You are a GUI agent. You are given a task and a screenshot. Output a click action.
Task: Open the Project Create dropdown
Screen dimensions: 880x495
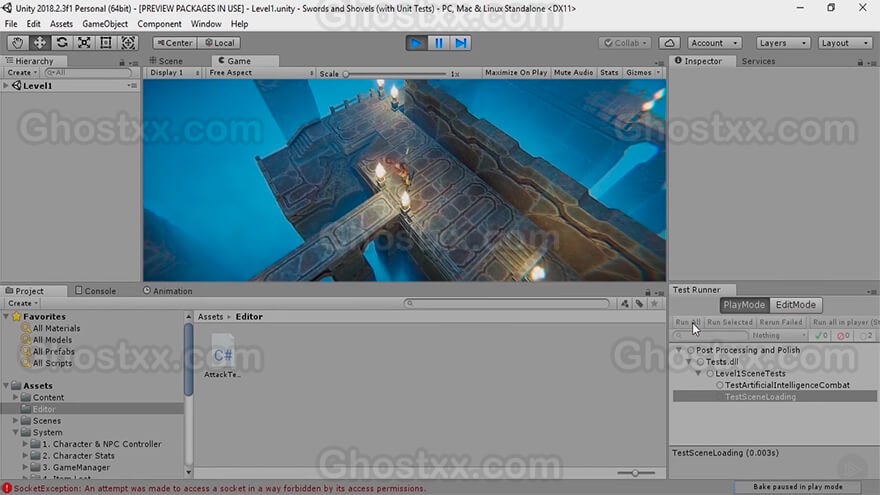[22, 303]
